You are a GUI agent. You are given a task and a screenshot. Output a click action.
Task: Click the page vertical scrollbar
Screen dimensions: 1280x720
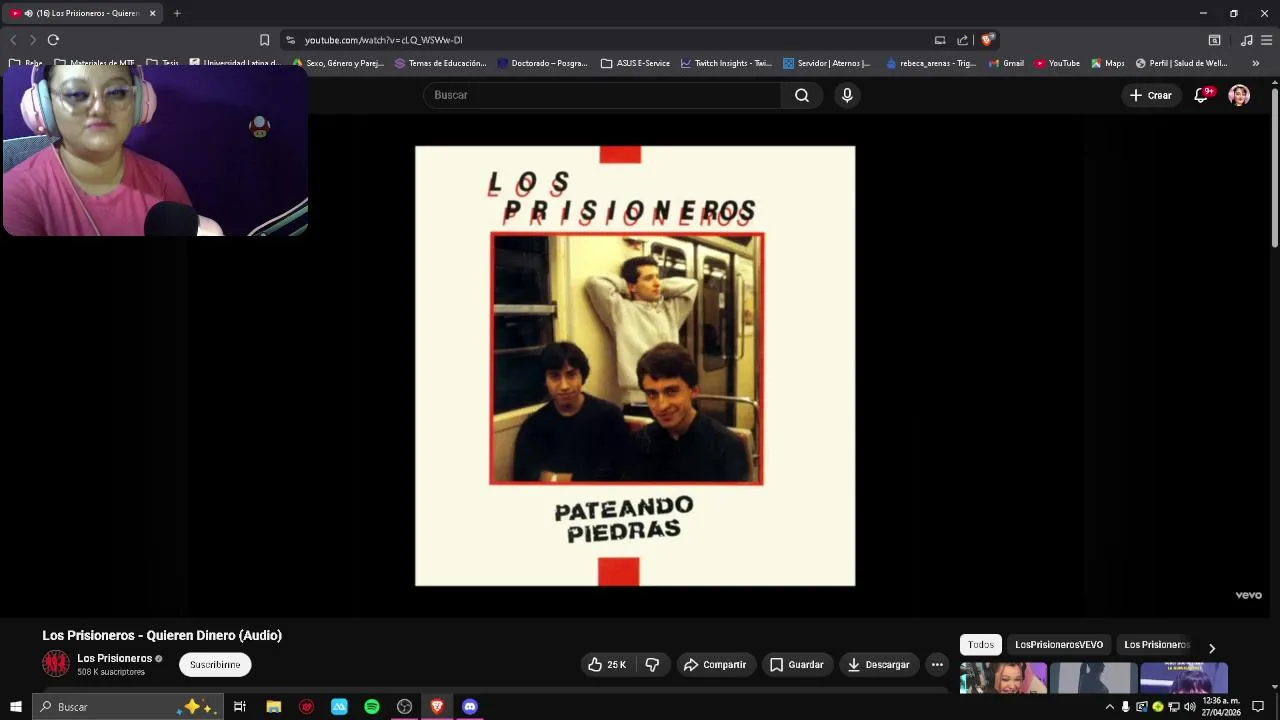click(1274, 170)
